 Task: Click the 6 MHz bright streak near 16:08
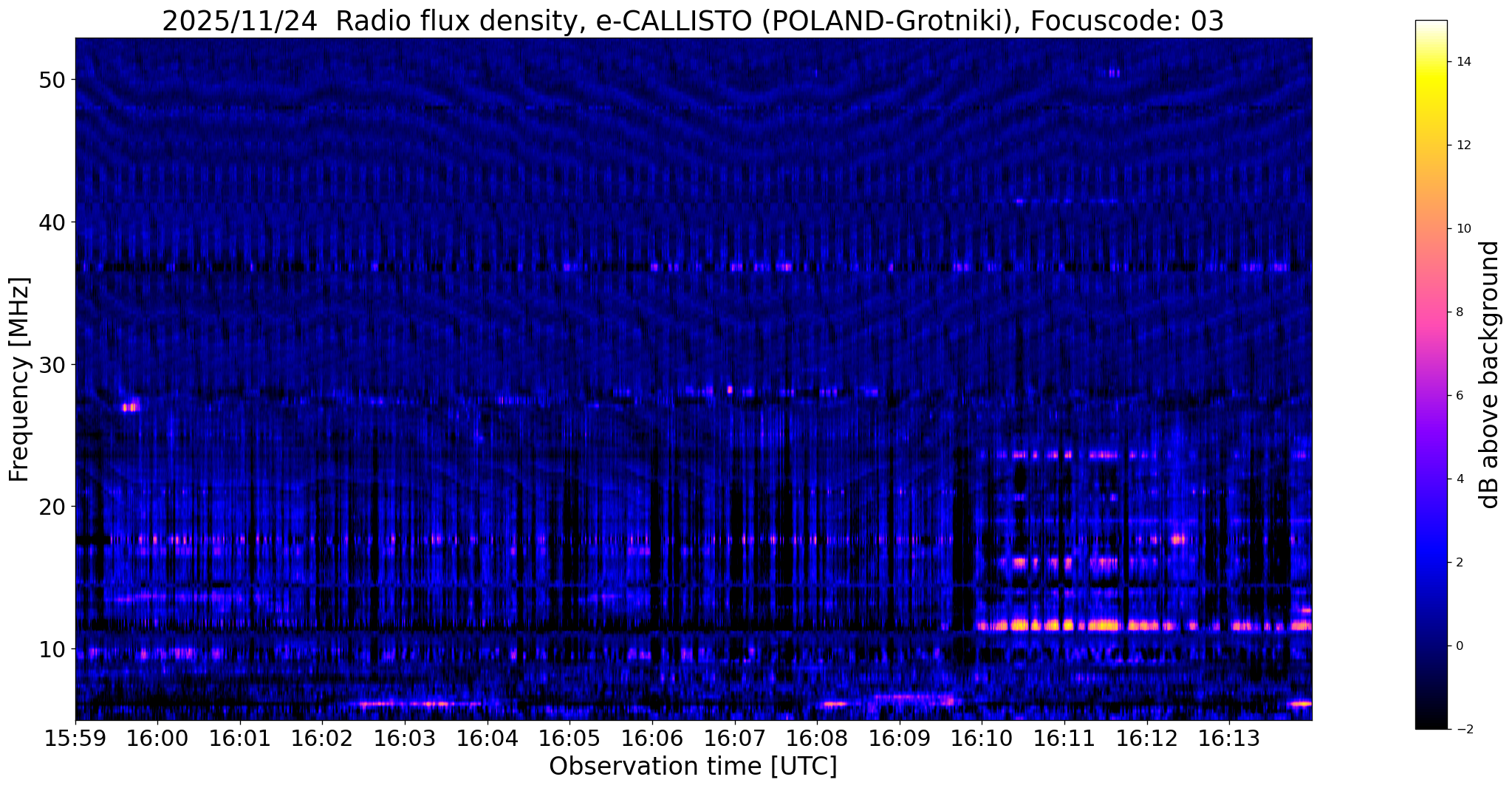click(x=834, y=704)
